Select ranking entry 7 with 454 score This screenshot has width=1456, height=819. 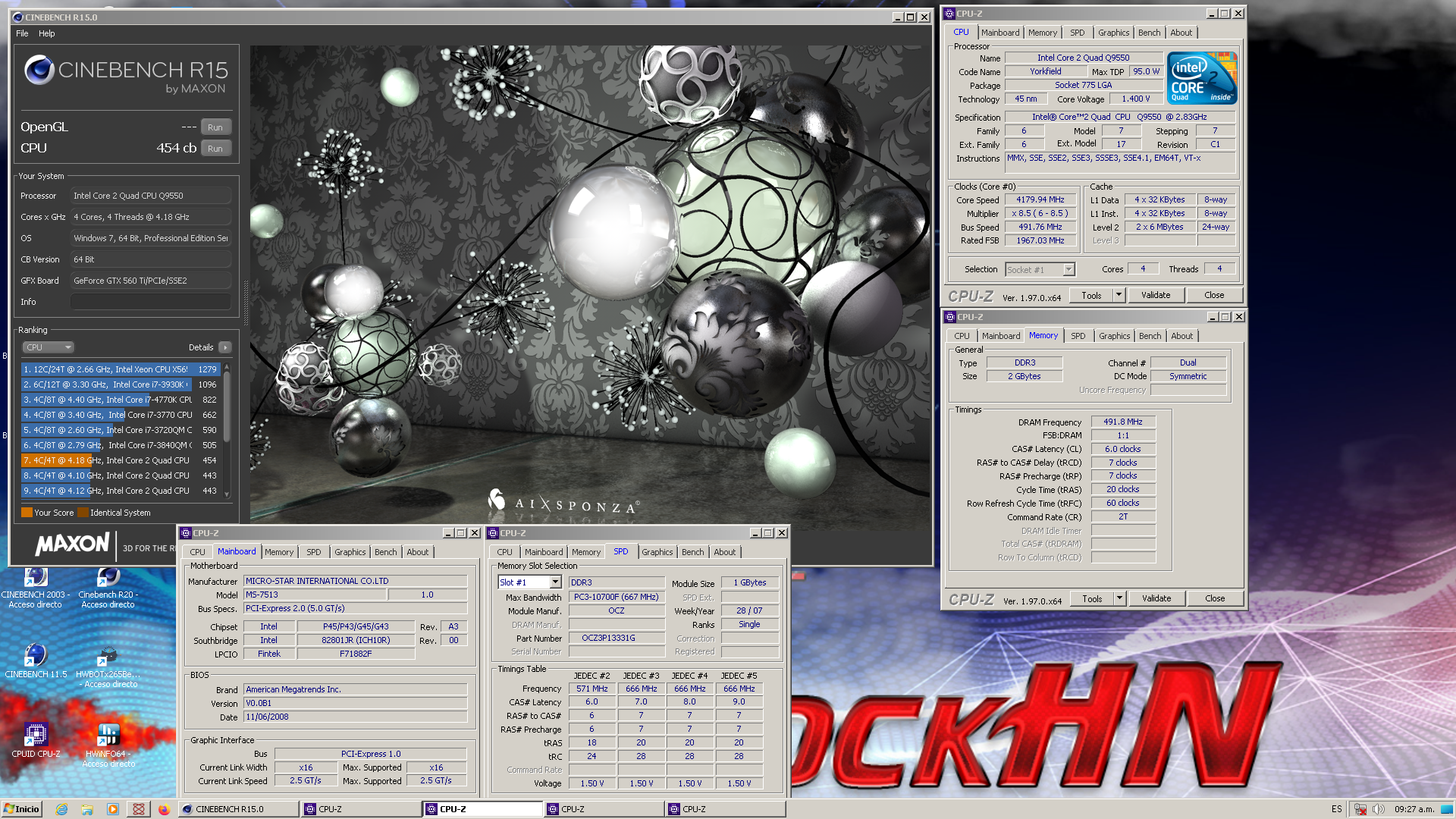point(120,460)
